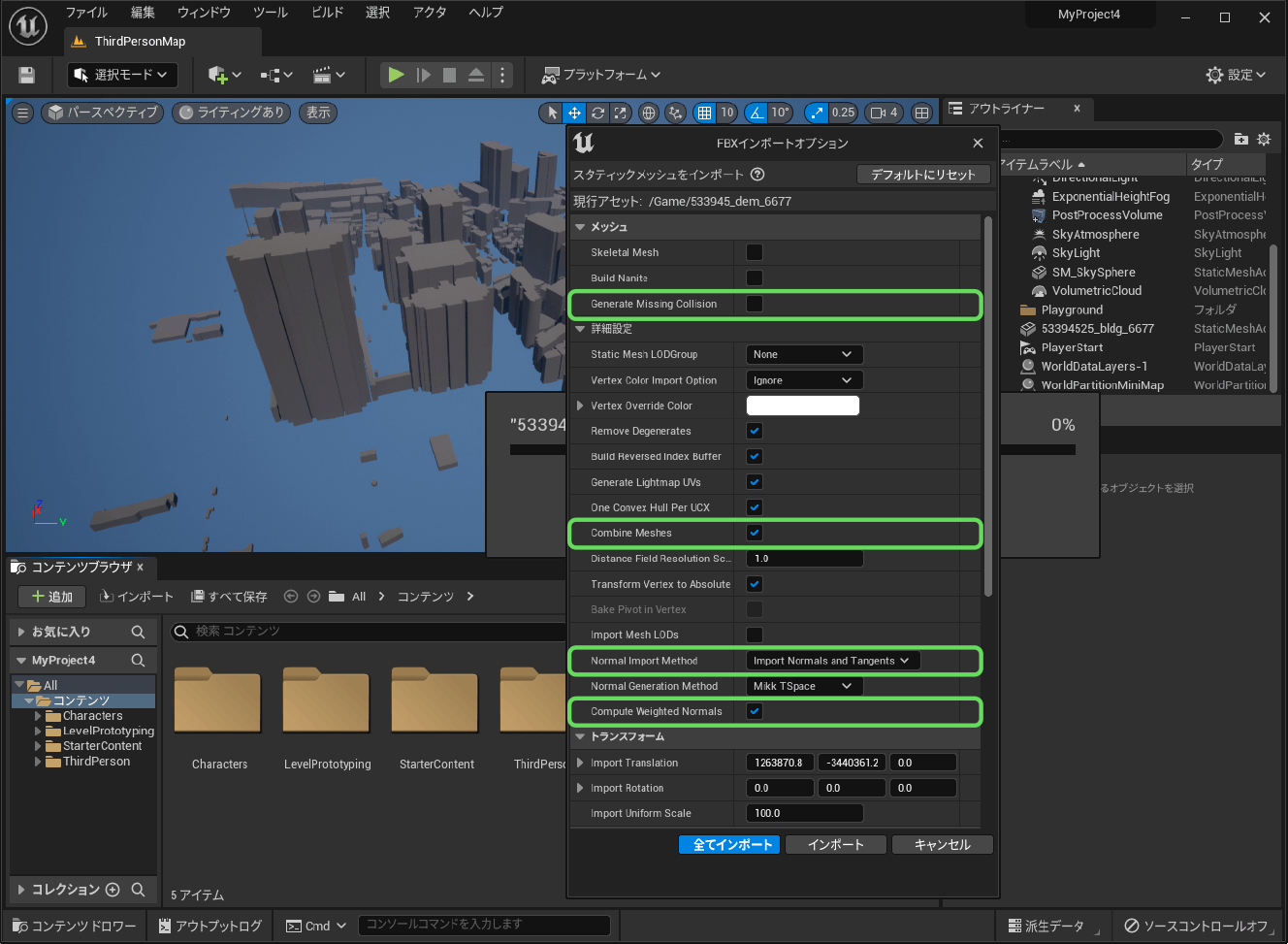The height and width of the screenshot is (944, 1288).
Task: Click the キャンセル button
Action: pos(943,845)
